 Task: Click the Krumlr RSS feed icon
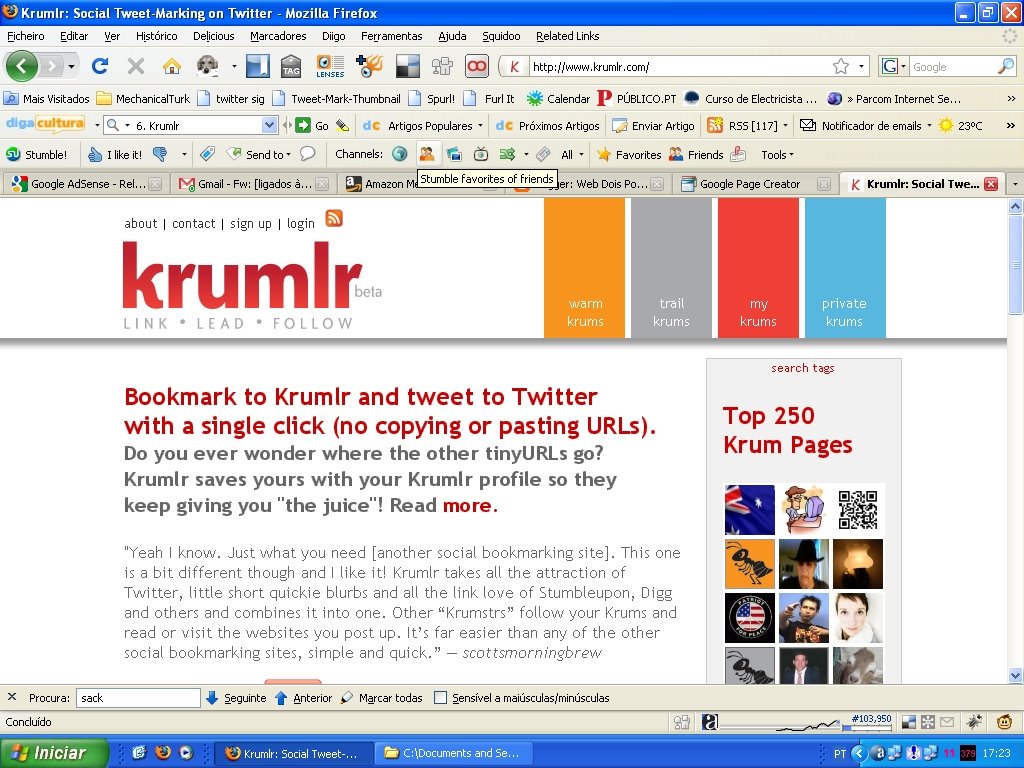pos(334,218)
